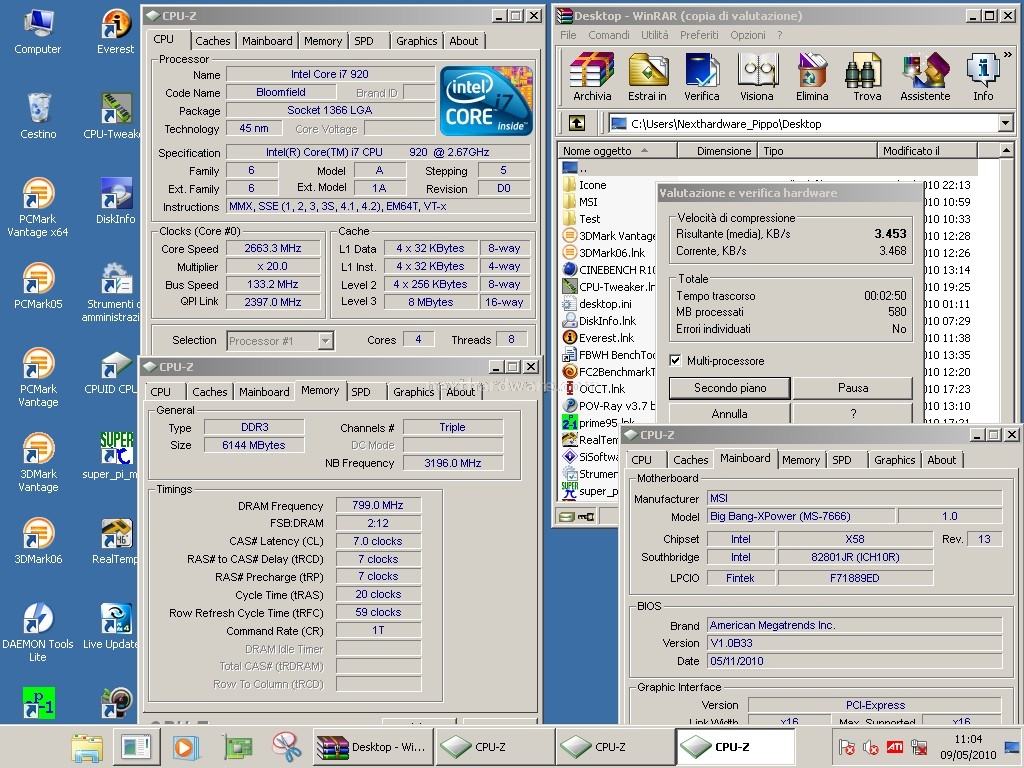
Task: Click scroll up arrow in WinRAR file list
Action: pyautogui.click(x=1006, y=151)
